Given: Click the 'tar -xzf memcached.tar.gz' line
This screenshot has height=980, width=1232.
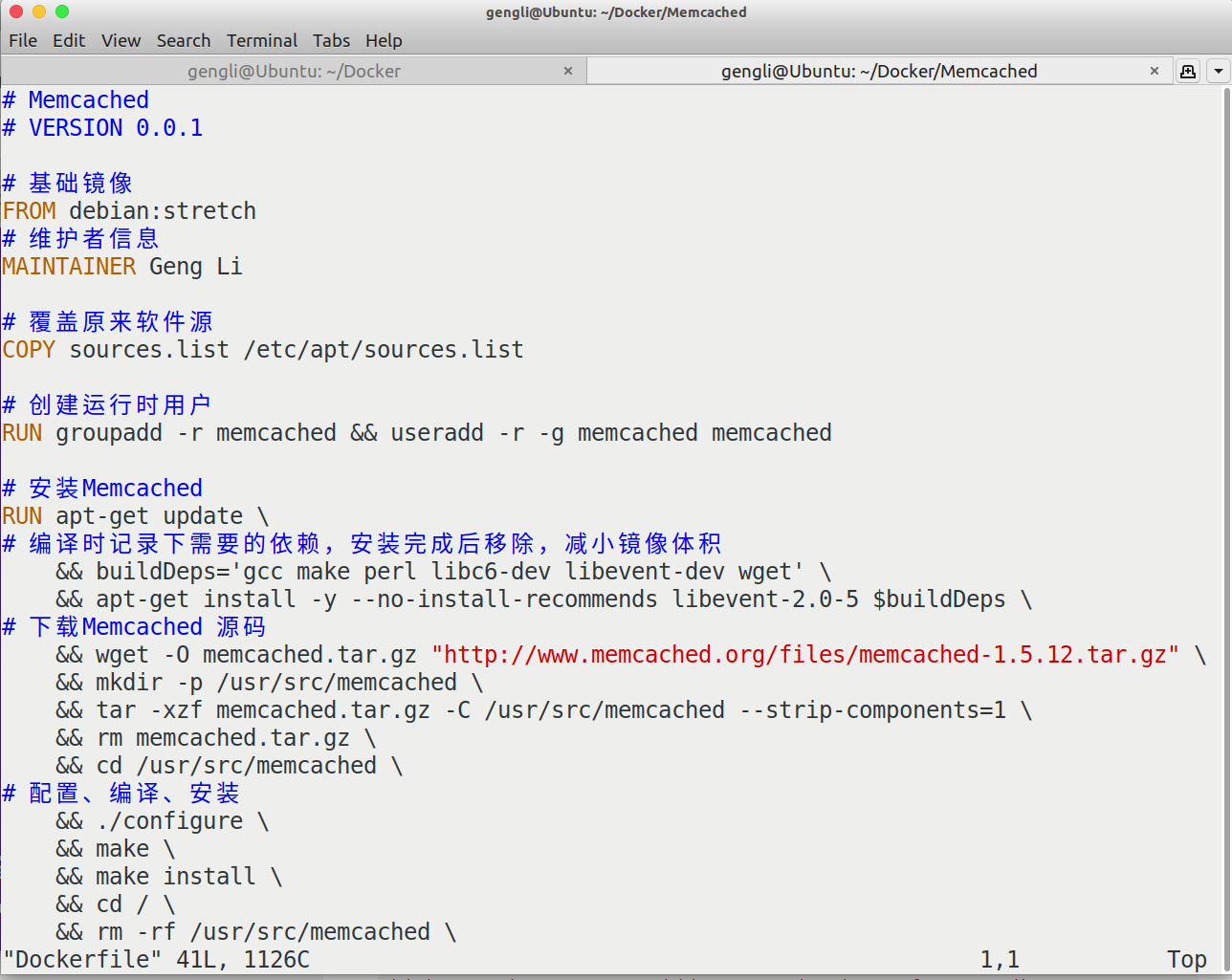Looking at the screenshot, I should pyautogui.click(x=544, y=710).
